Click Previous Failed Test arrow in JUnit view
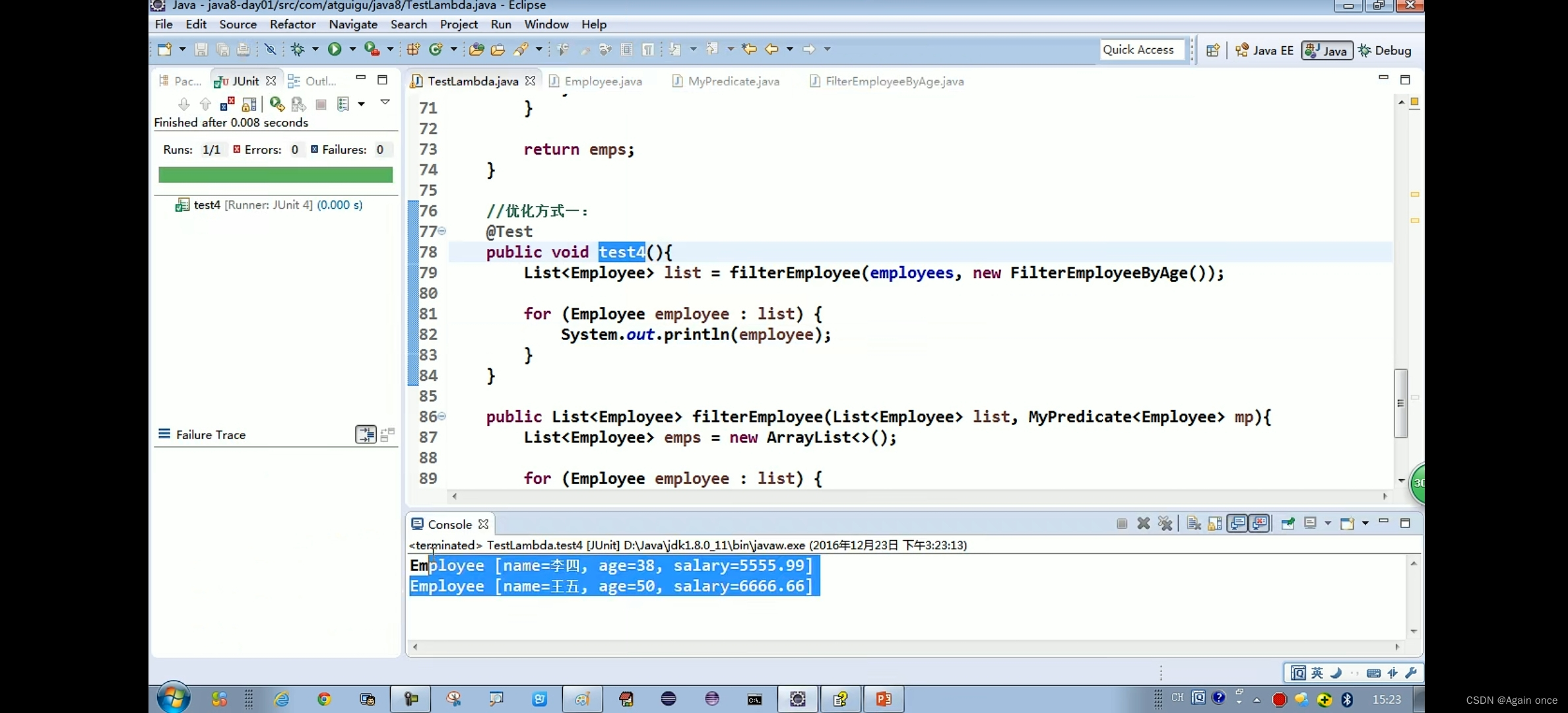 205,104
